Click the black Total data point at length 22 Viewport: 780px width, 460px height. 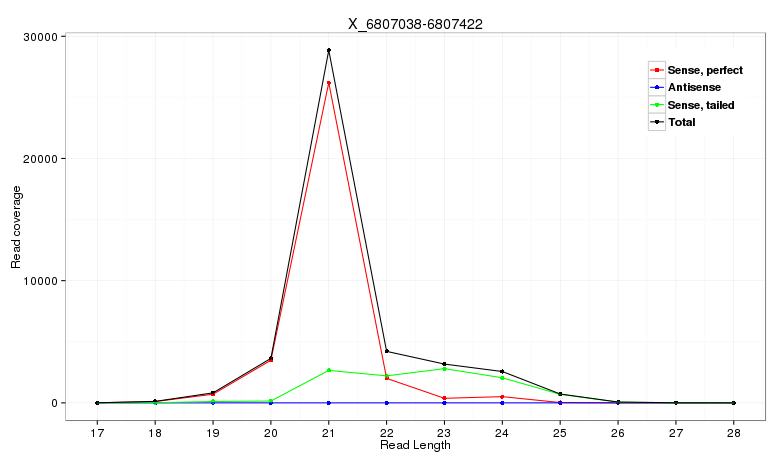(x=387, y=351)
